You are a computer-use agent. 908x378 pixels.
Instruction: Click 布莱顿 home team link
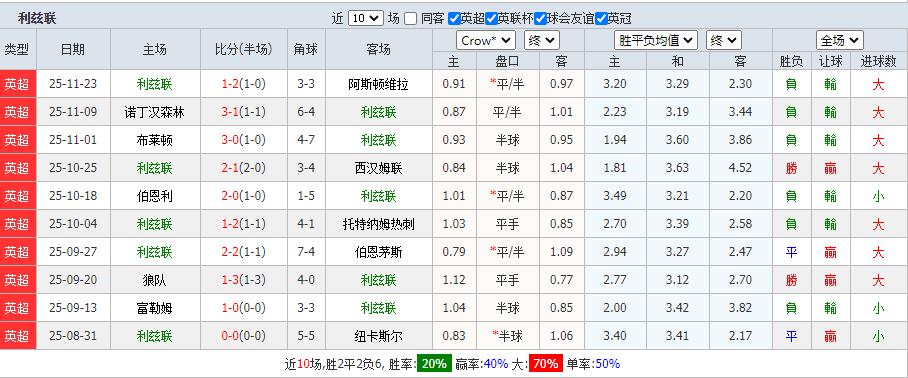(x=155, y=140)
